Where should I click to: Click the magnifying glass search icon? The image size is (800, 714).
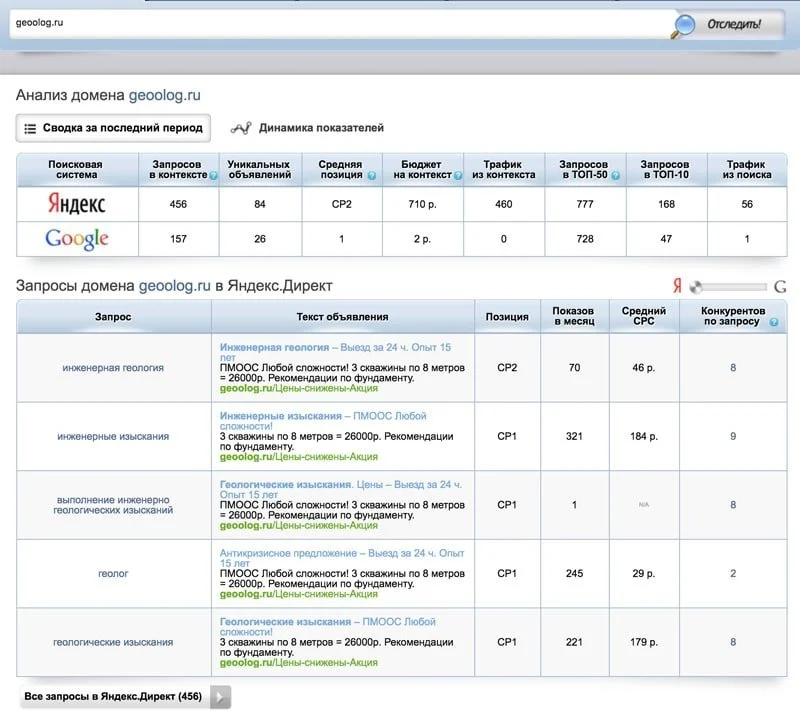pyautogui.click(x=683, y=26)
